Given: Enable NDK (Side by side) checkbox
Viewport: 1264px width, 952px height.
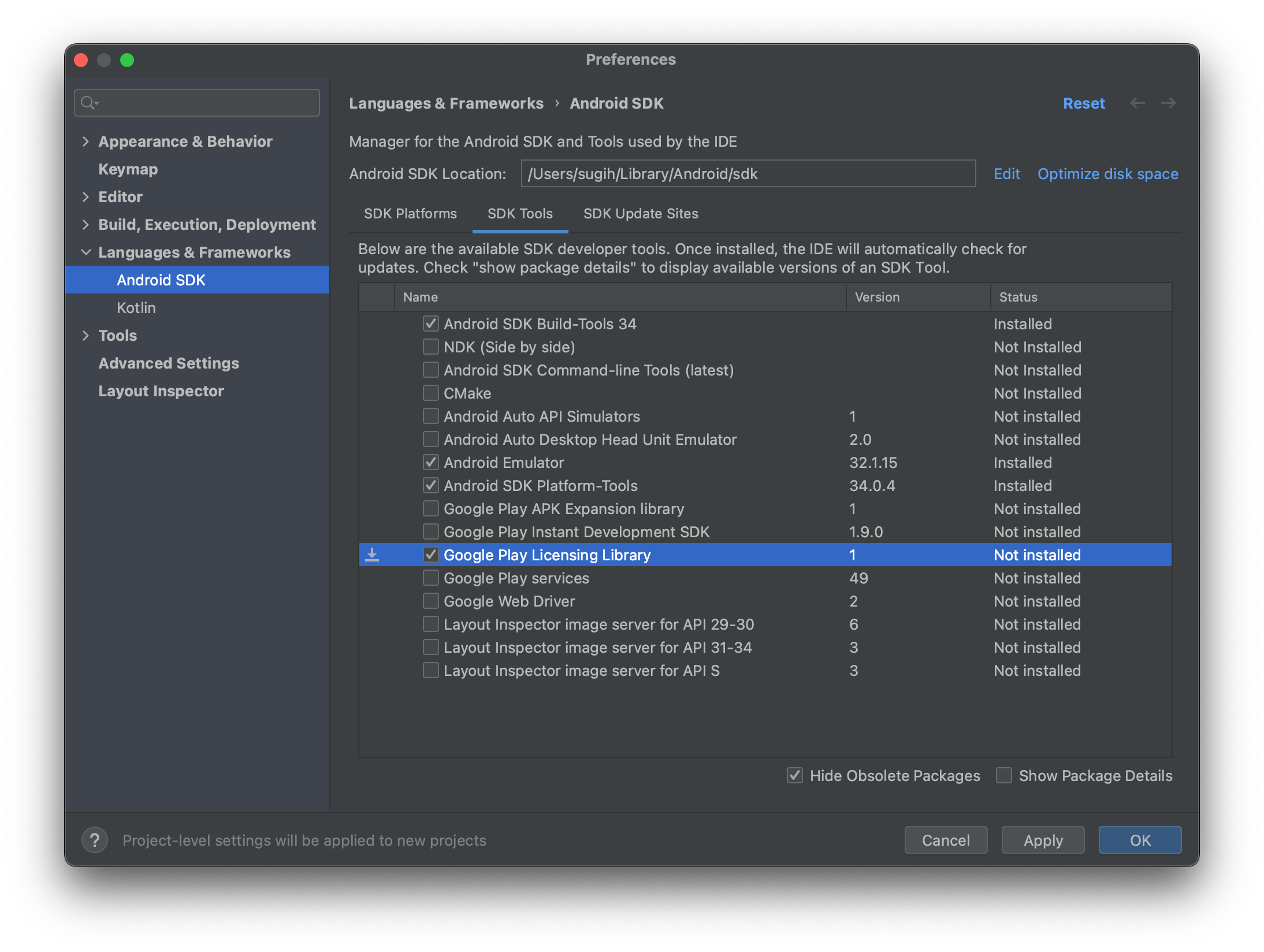Looking at the screenshot, I should (430, 347).
